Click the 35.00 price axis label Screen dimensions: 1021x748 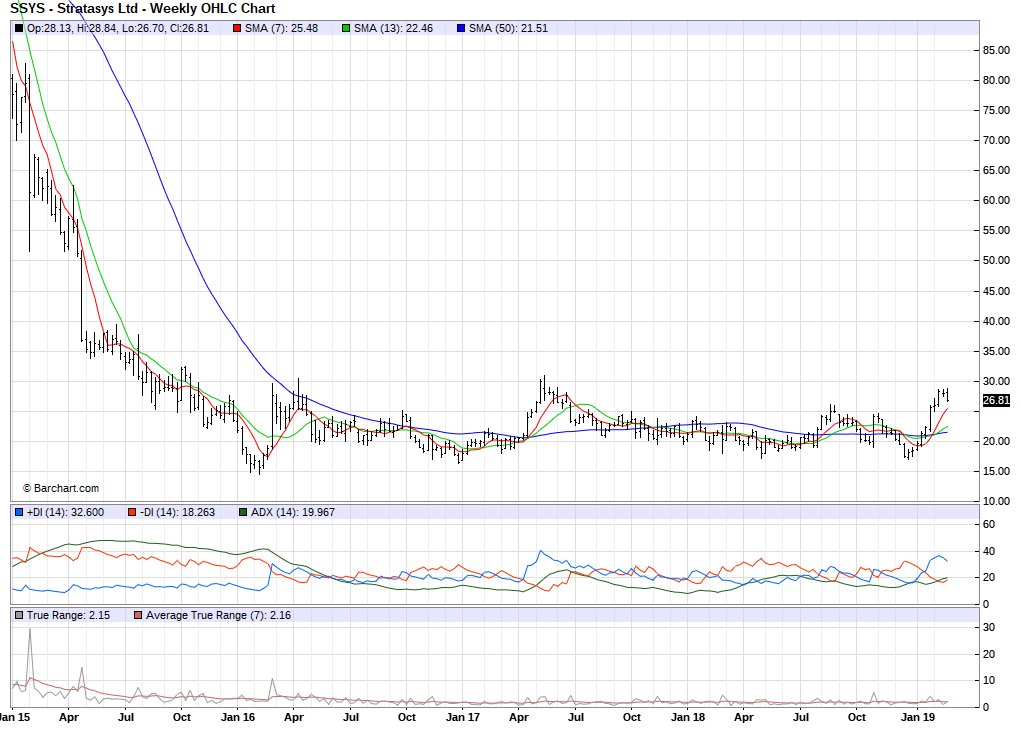coord(996,351)
